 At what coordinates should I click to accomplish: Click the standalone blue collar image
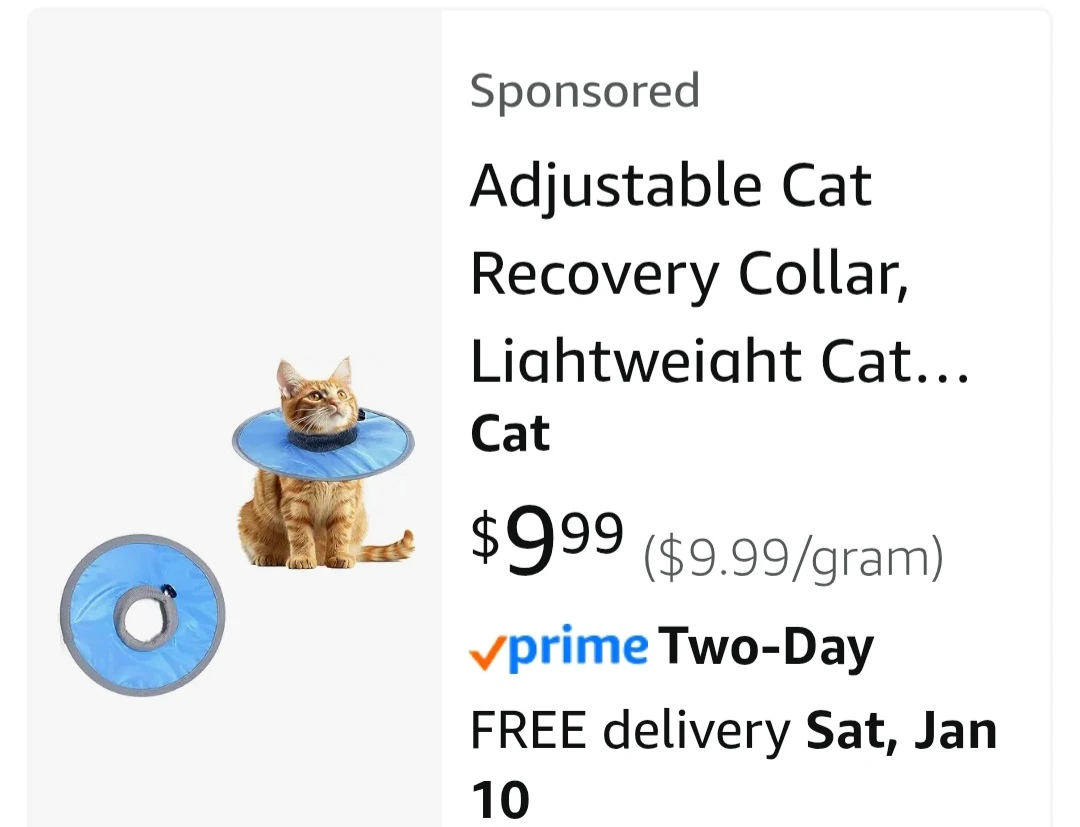(143, 615)
